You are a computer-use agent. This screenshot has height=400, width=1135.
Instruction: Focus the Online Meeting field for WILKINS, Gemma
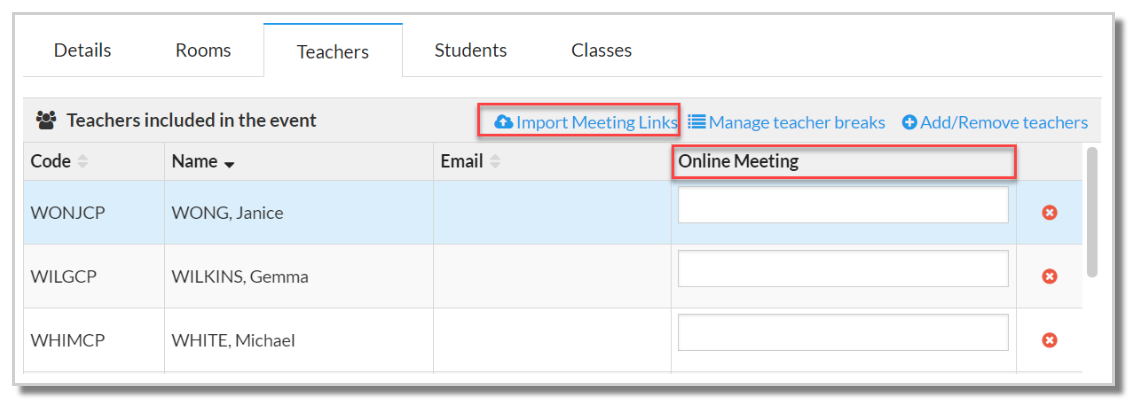[x=843, y=269]
